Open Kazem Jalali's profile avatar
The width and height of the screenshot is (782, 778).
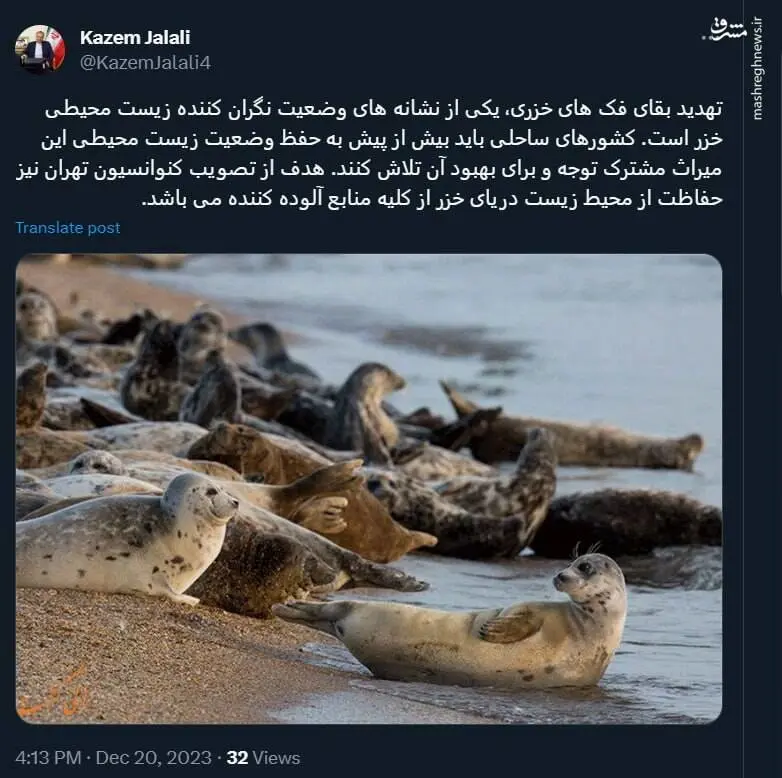click(x=40, y=49)
